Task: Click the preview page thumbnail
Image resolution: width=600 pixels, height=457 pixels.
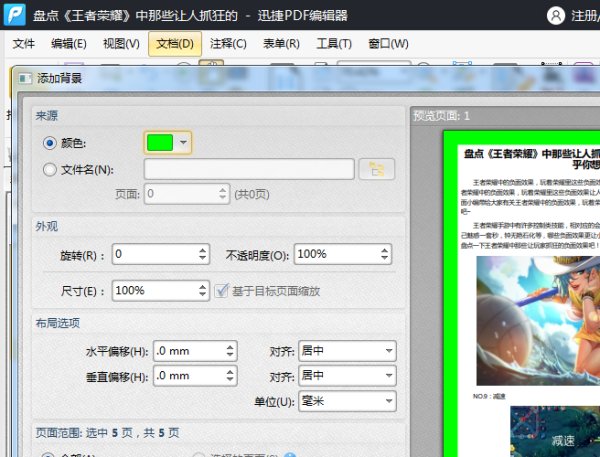Action: point(522,294)
